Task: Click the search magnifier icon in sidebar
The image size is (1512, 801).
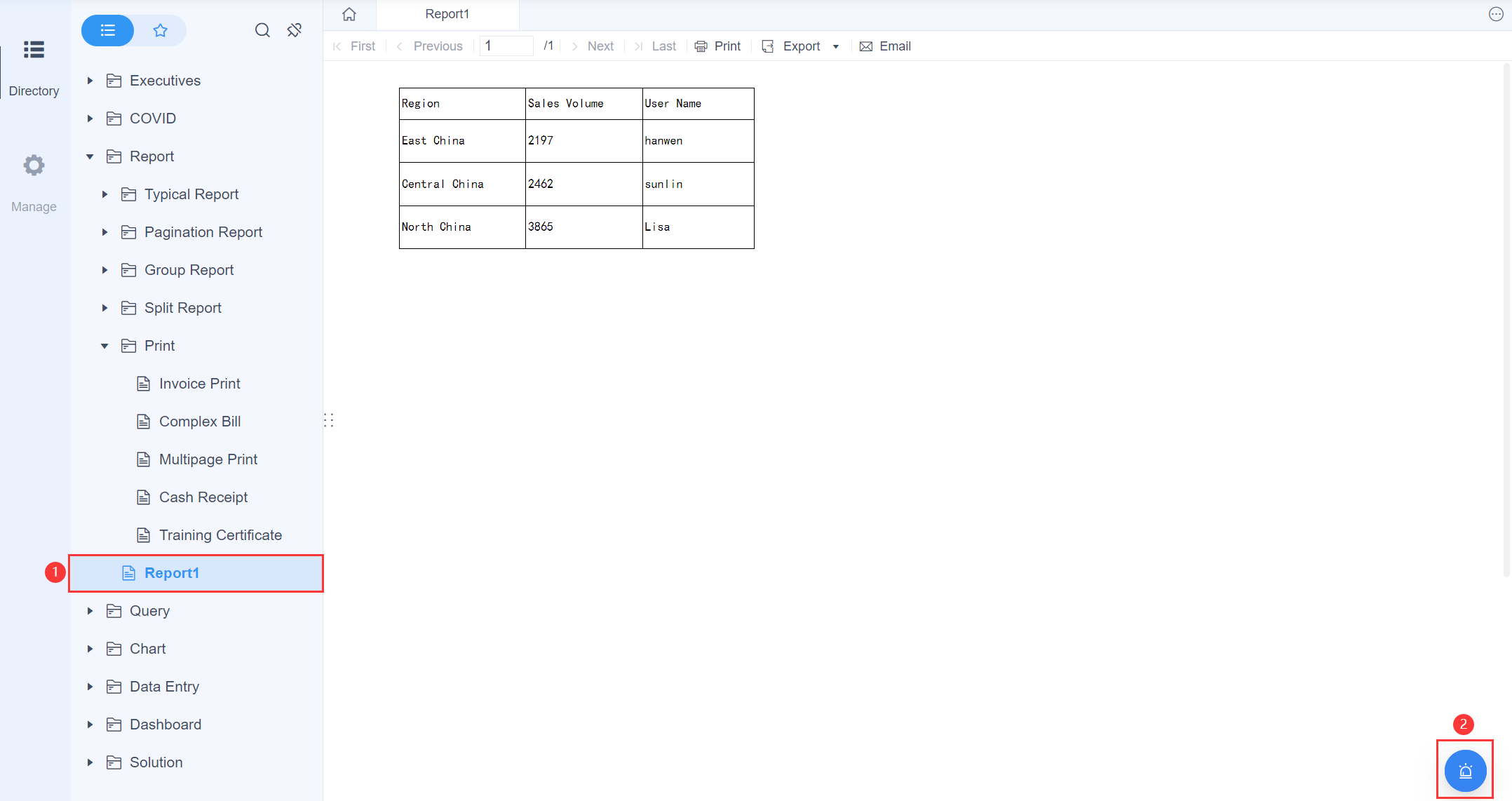Action: pos(262,30)
